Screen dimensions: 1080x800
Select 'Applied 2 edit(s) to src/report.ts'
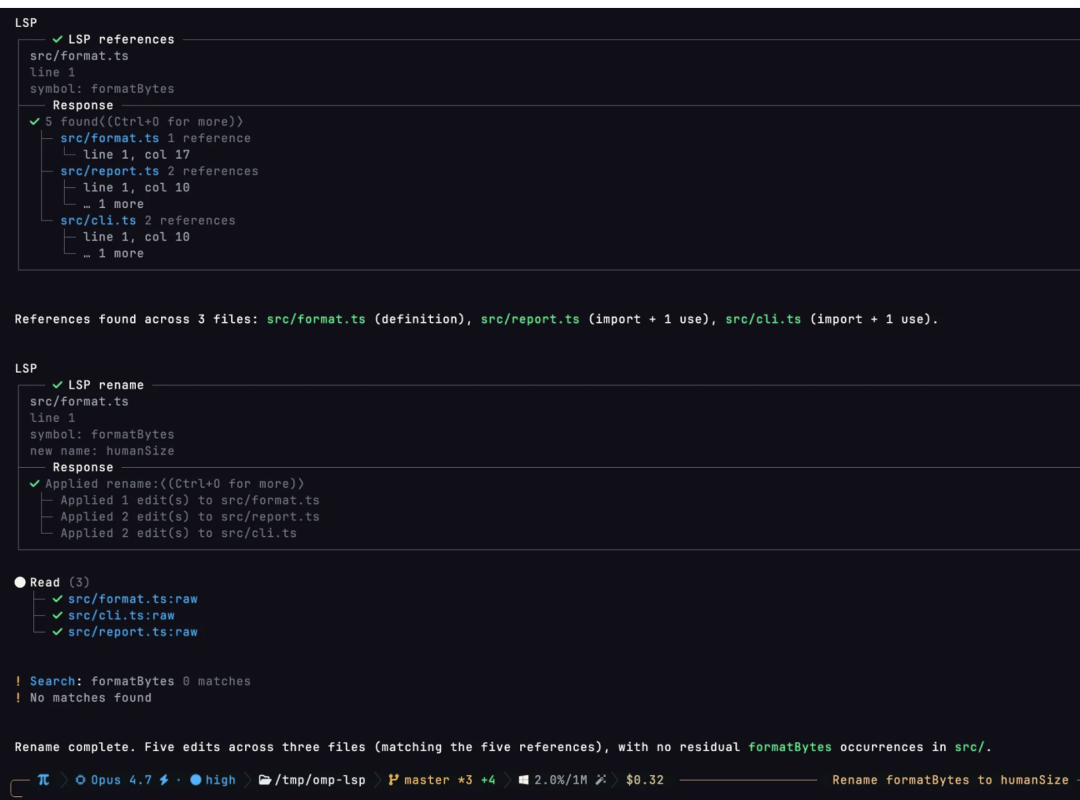(x=190, y=517)
